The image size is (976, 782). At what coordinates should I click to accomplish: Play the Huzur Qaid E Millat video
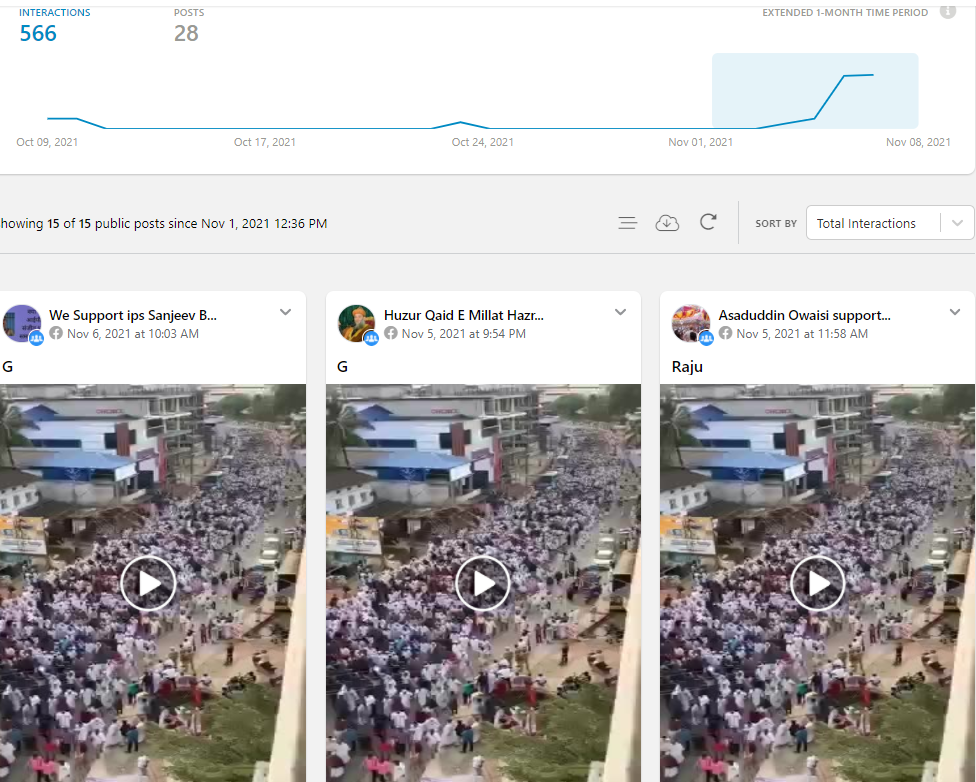click(483, 583)
